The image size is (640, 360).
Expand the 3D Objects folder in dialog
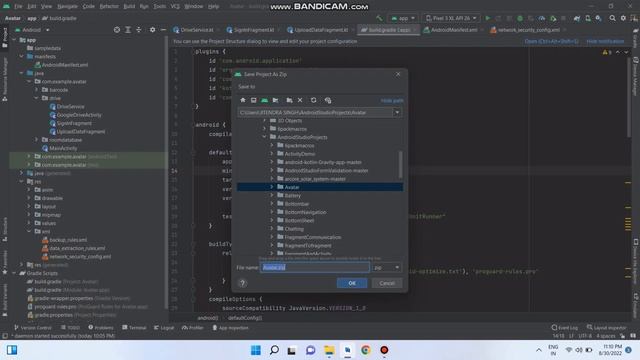pyautogui.click(x=264, y=120)
